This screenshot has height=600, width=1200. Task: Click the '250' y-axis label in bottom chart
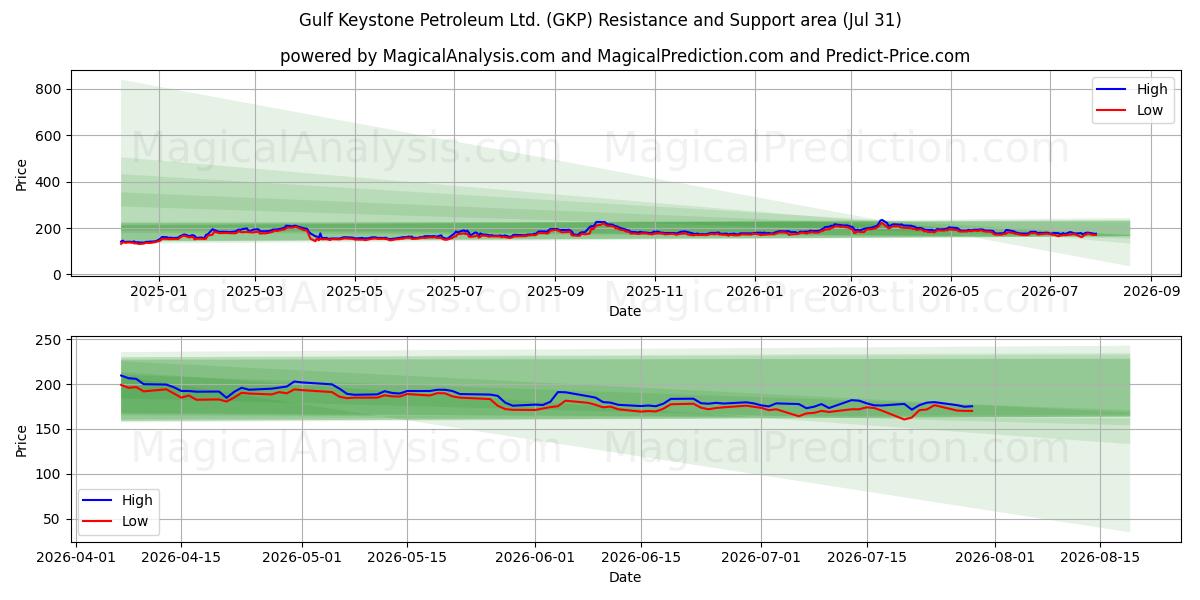point(49,340)
